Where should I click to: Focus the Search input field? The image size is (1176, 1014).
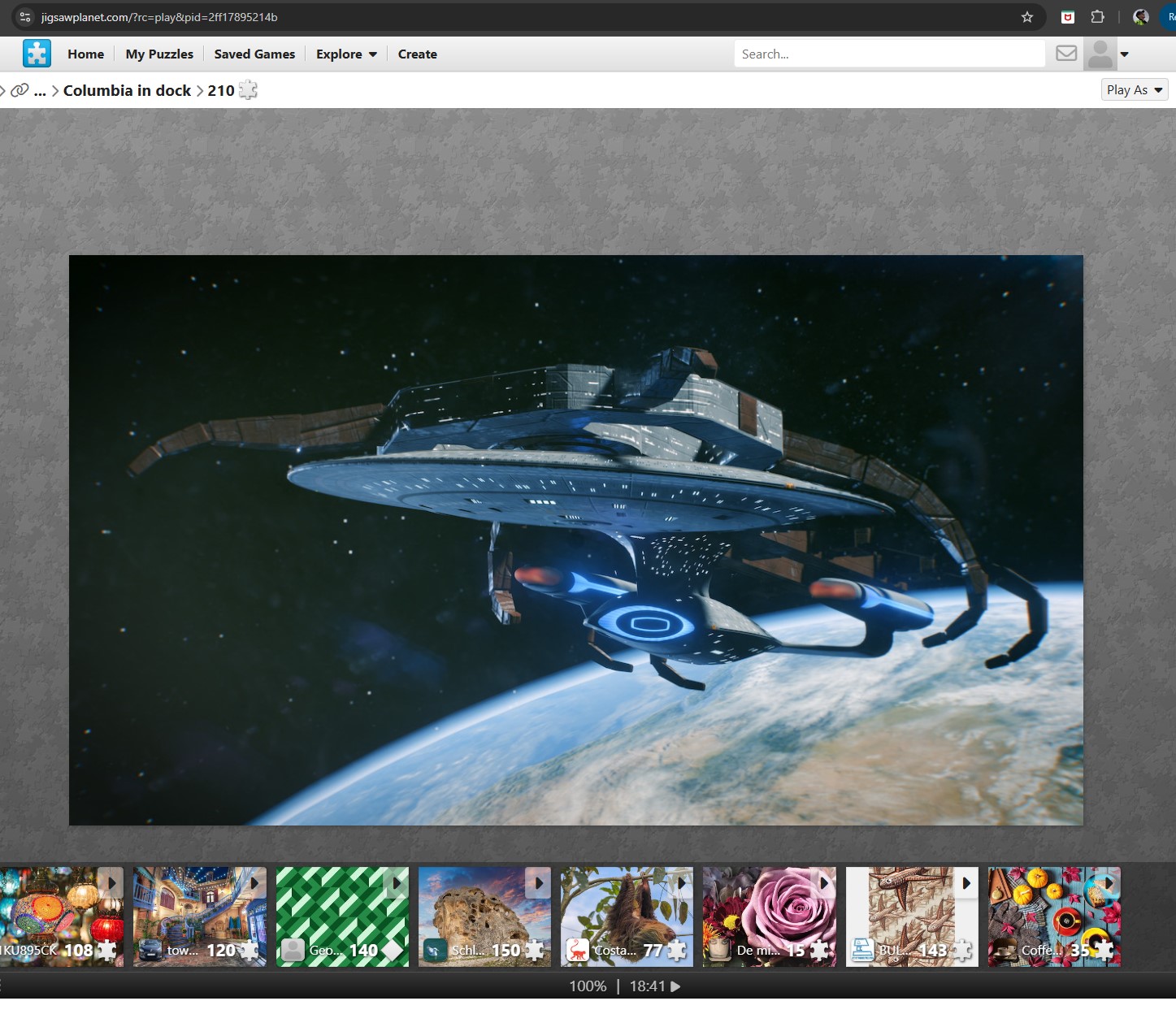tap(889, 54)
